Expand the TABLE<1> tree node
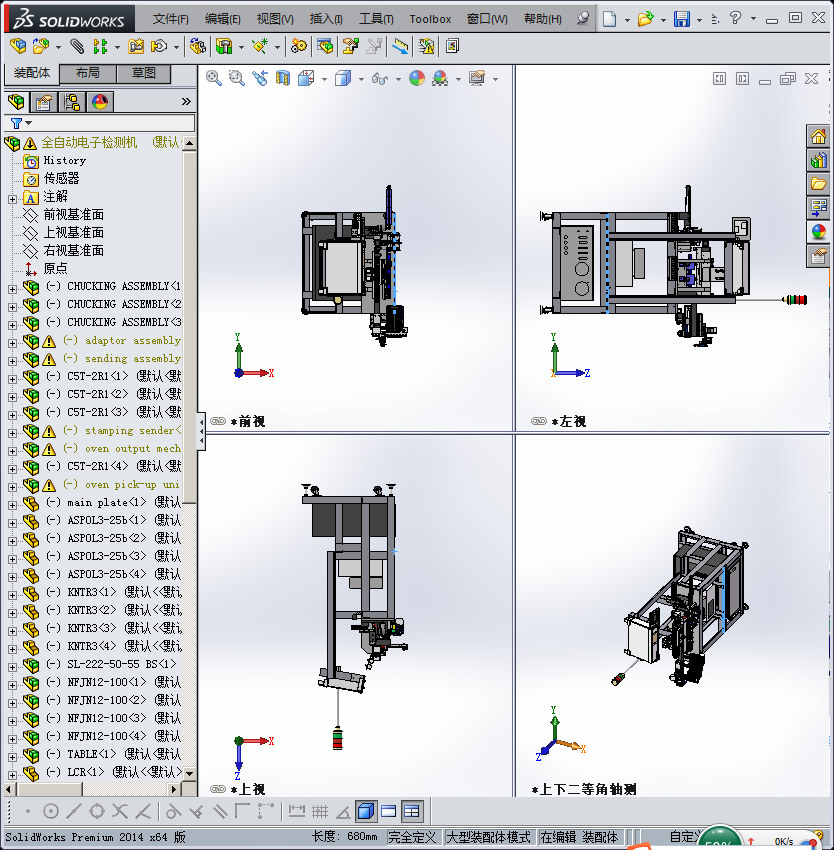This screenshot has height=850, width=834. click(12, 756)
